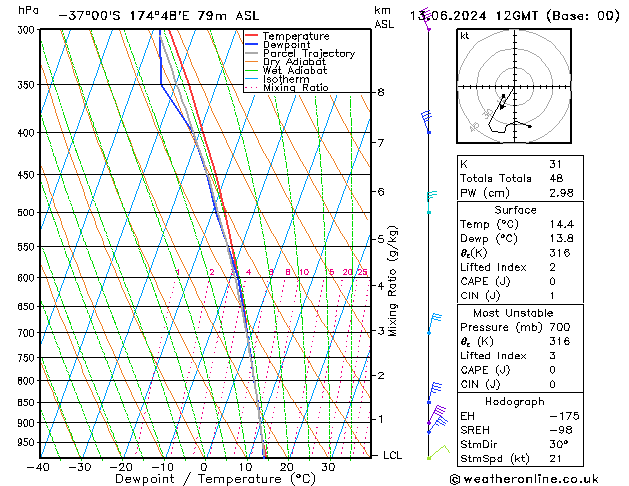
Task: Click the 5 km altitude label
Action: click(x=381, y=239)
